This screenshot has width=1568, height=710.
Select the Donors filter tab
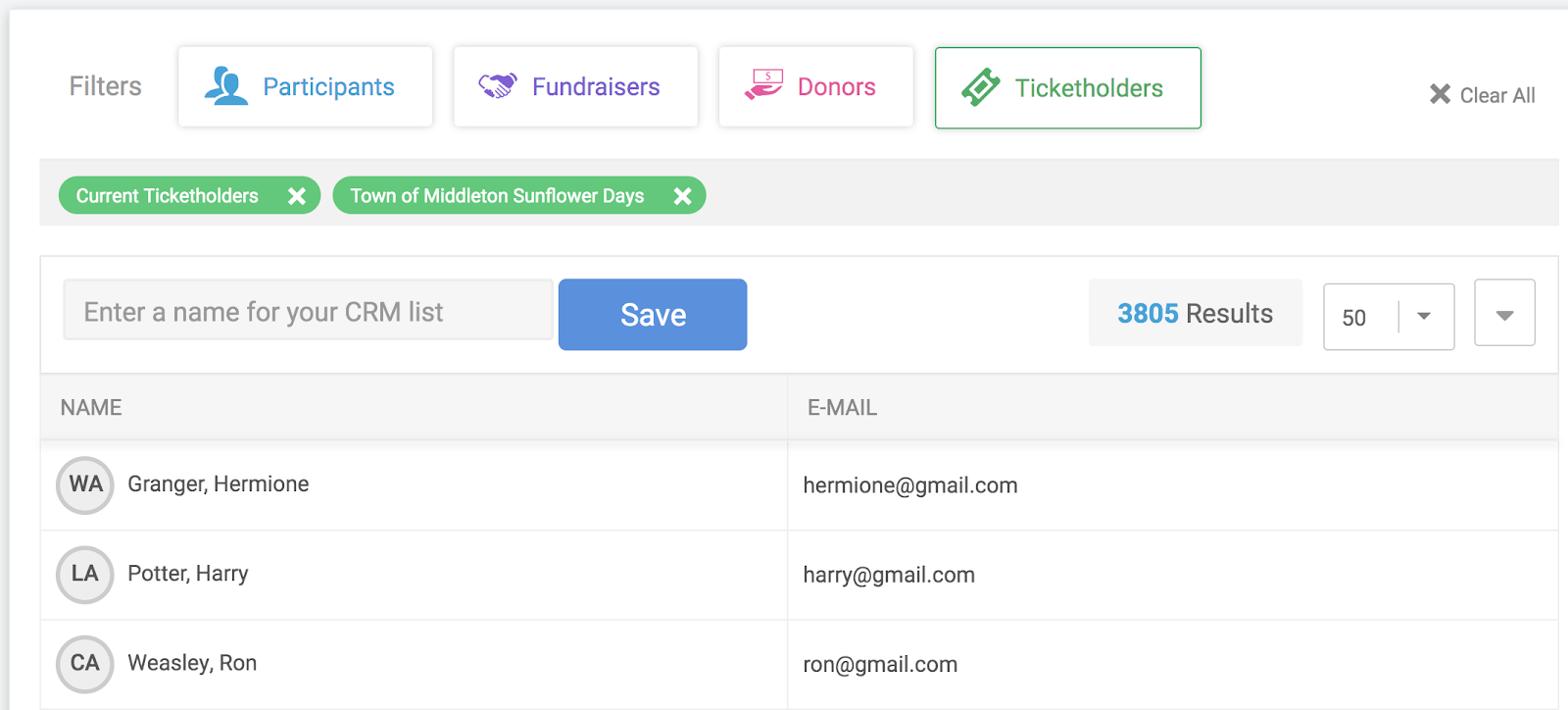(x=815, y=86)
